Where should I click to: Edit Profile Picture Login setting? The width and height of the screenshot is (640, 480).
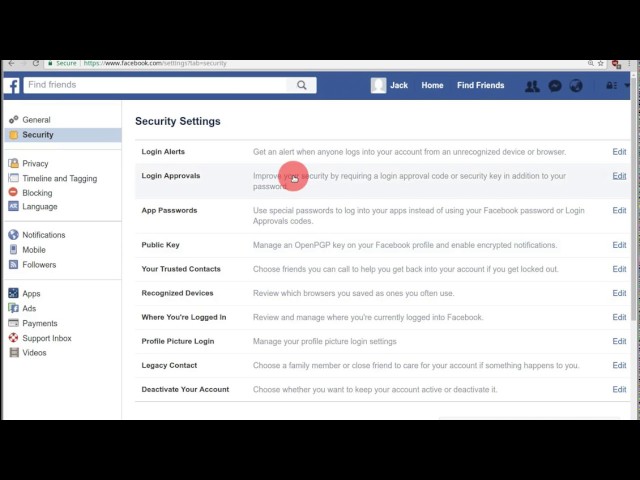[x=619, y=341]
